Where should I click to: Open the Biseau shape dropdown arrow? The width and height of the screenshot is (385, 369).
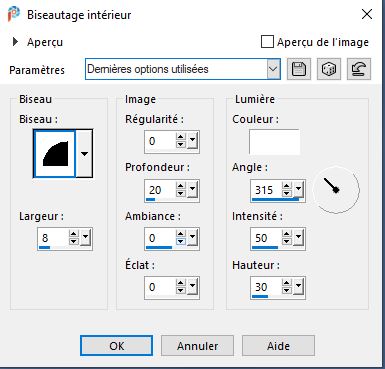tap(84, 154)
